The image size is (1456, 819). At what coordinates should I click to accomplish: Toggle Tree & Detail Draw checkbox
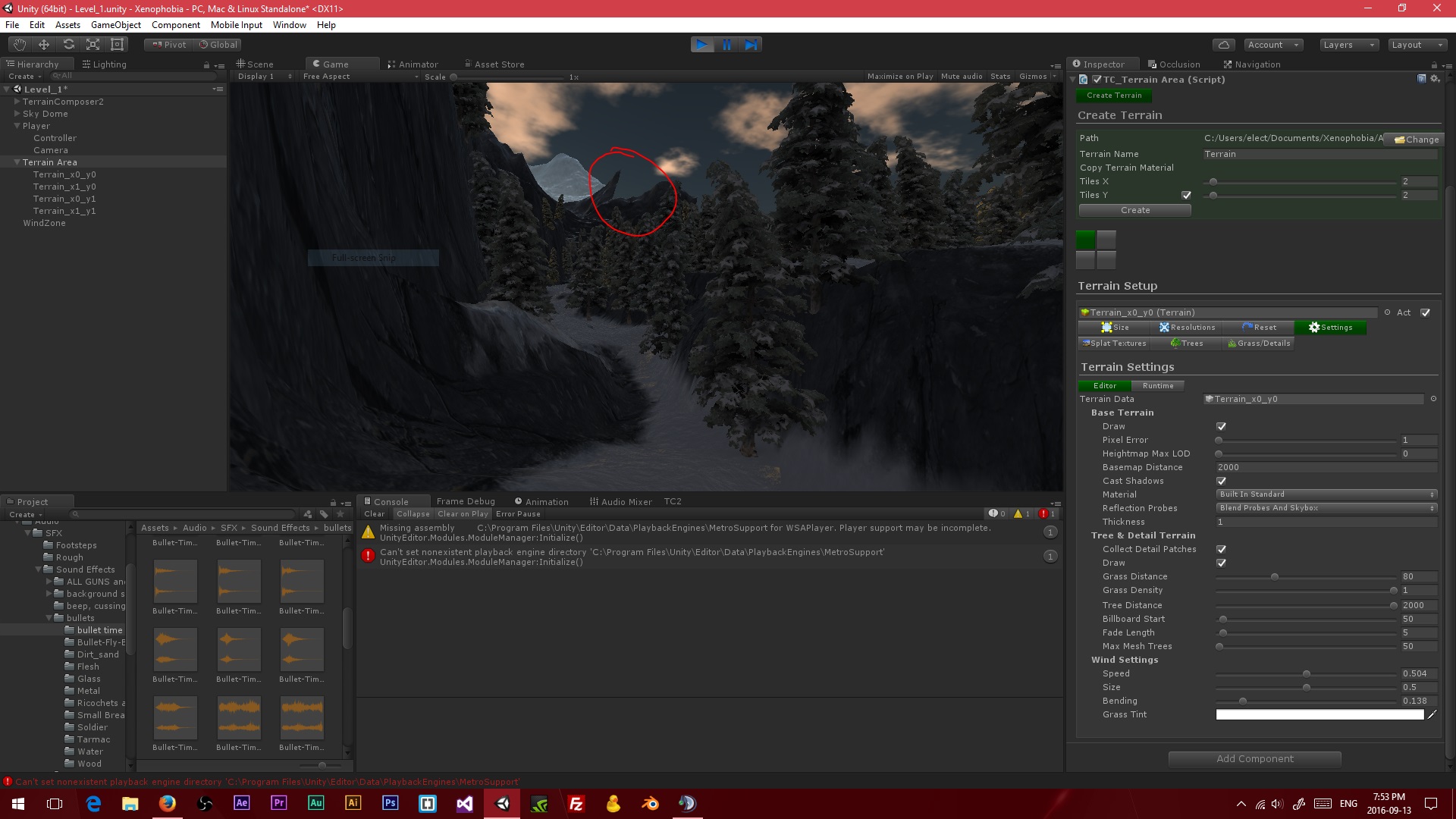[x=1221, y=563]
